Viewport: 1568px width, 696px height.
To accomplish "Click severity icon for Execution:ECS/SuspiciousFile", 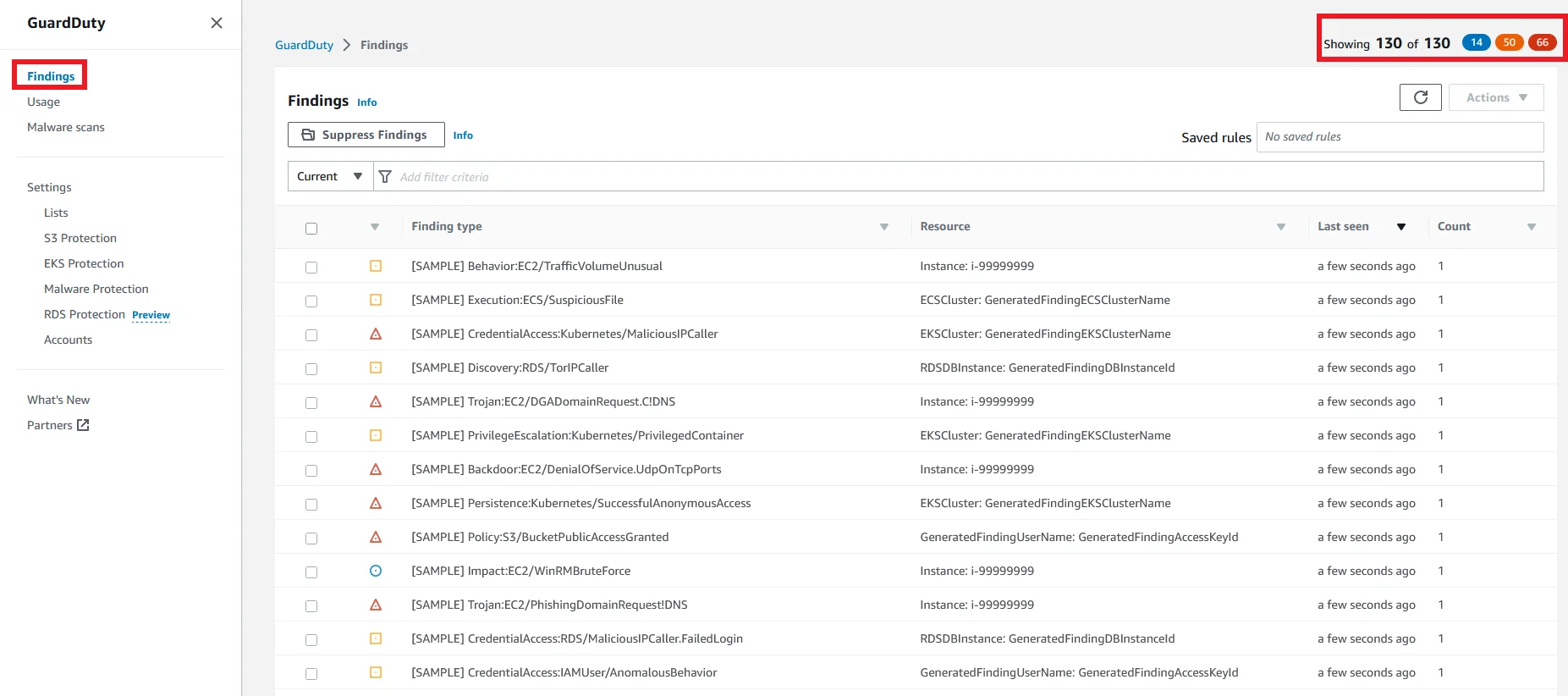I will pyautogui.click(x=376, y=300).
